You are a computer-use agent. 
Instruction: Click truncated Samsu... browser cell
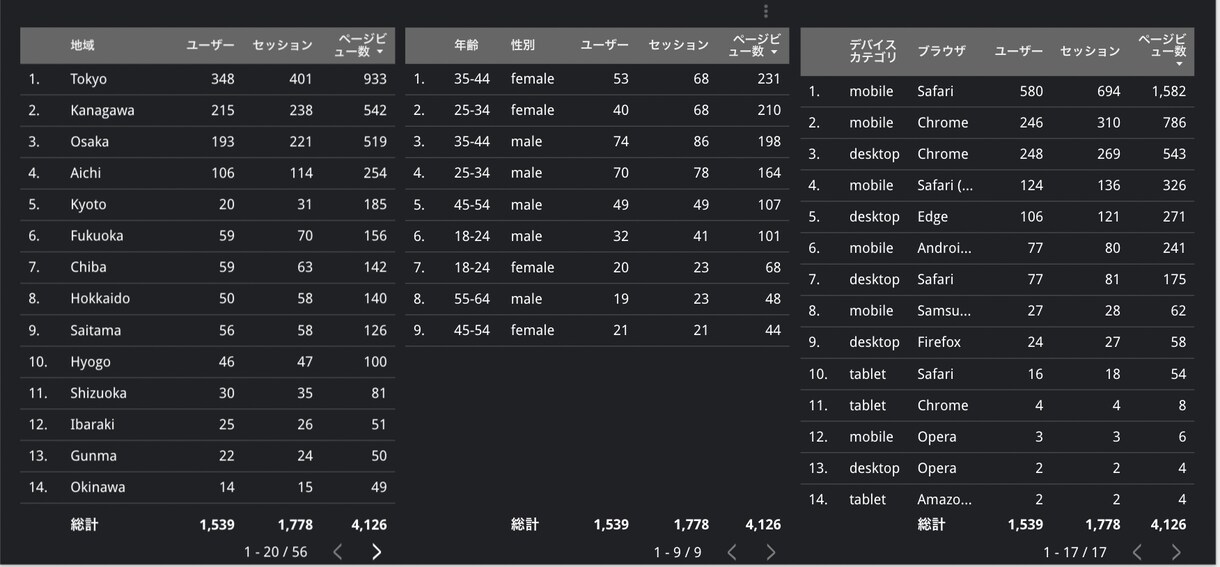944,311
